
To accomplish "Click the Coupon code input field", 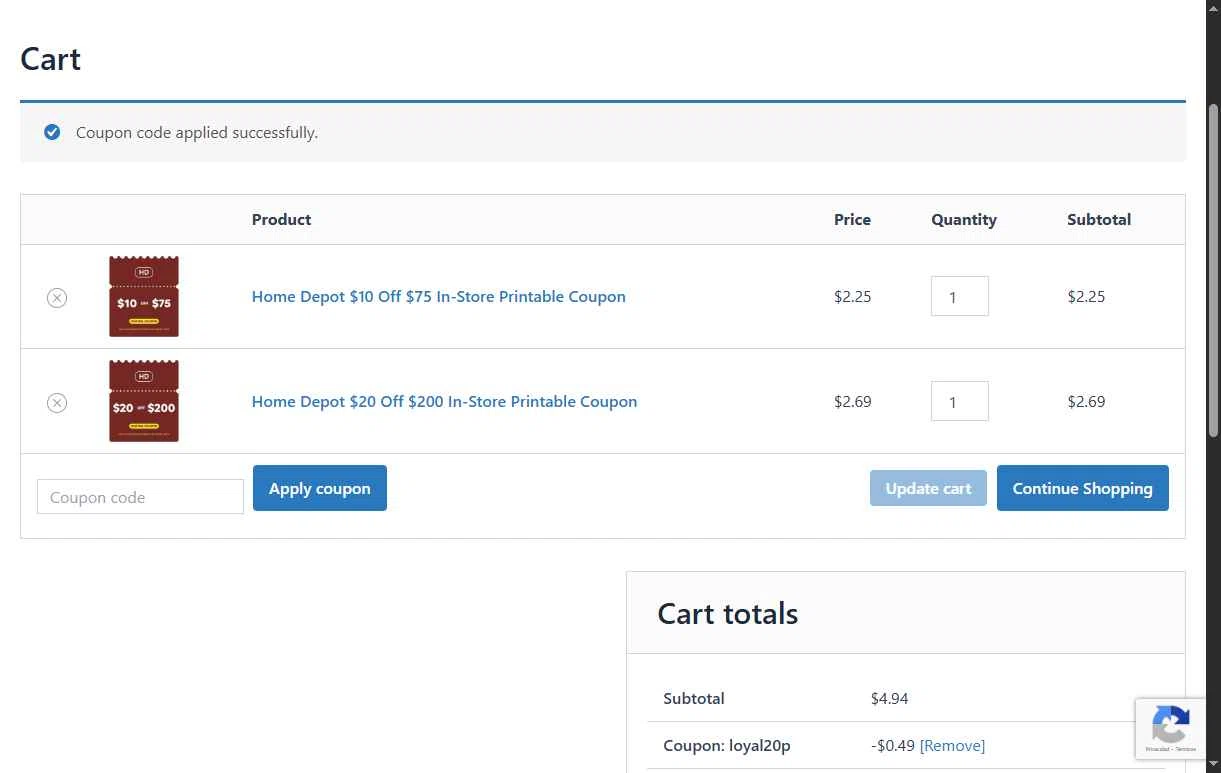I will pos(140,497).
